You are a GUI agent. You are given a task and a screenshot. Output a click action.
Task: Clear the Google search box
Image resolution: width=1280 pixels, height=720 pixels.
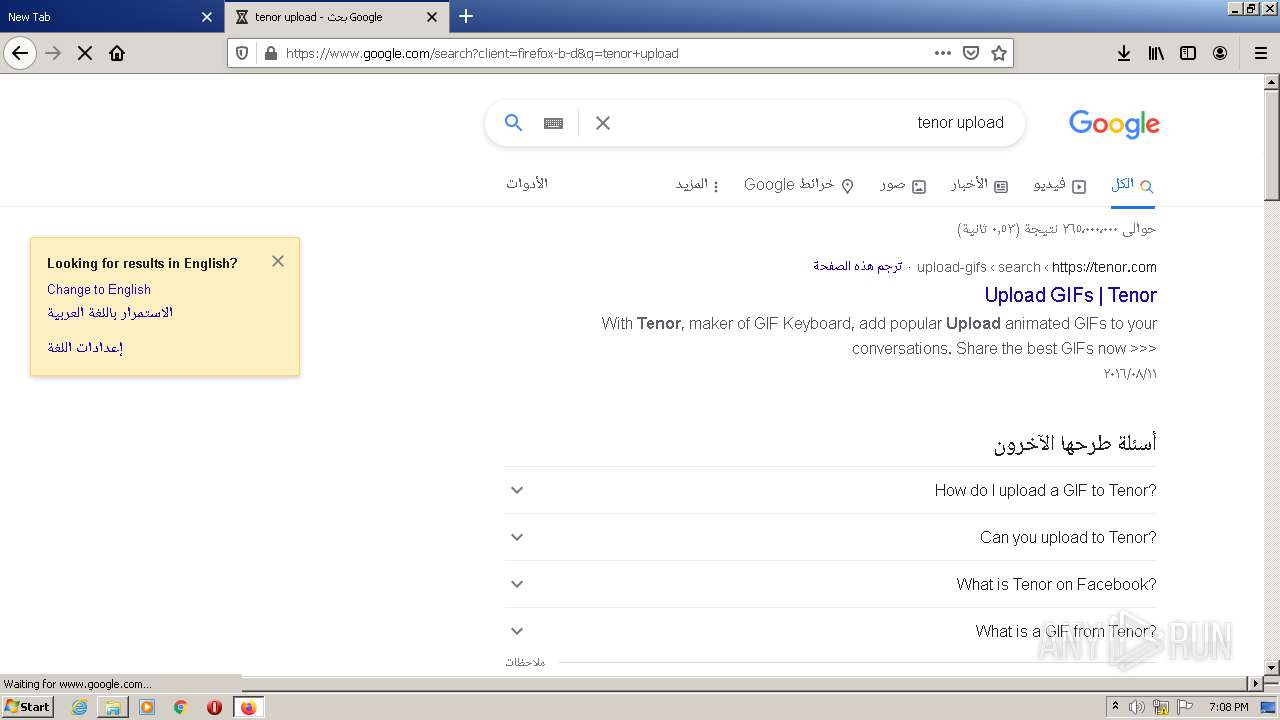(603, 123)
